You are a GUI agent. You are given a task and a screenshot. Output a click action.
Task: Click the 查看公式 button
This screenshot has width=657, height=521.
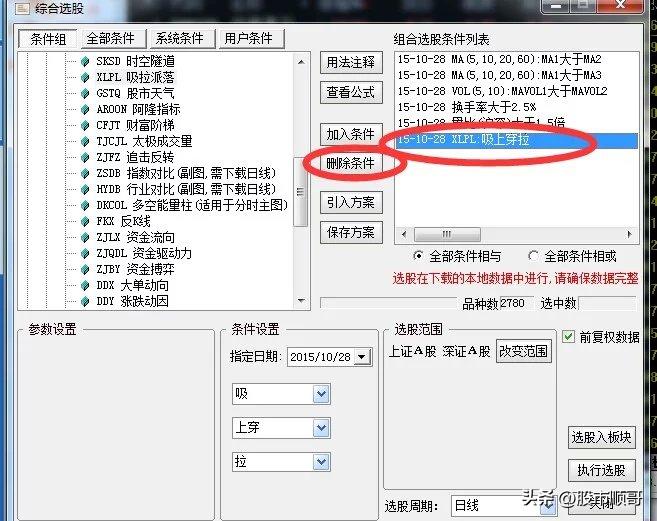[351, 92]
